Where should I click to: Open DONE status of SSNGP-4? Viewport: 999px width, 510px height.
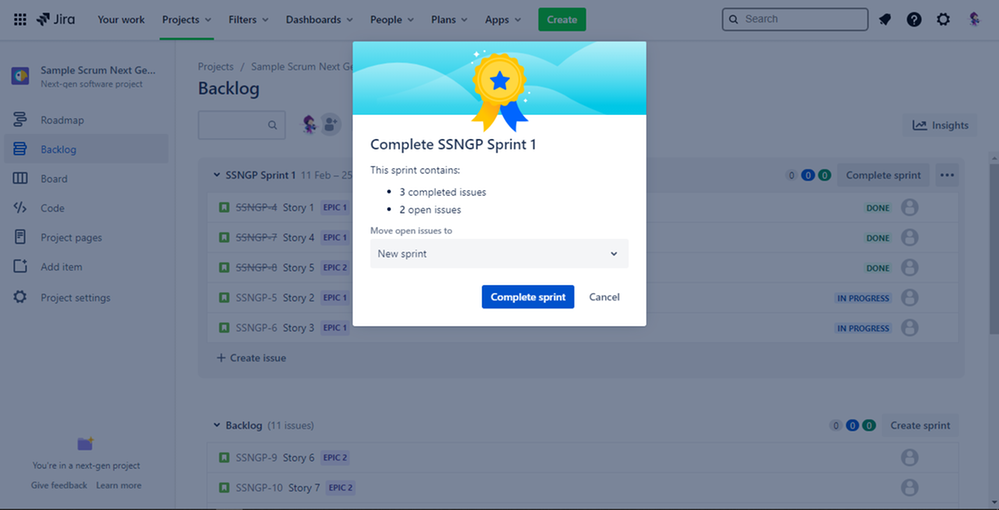[877, 208]
